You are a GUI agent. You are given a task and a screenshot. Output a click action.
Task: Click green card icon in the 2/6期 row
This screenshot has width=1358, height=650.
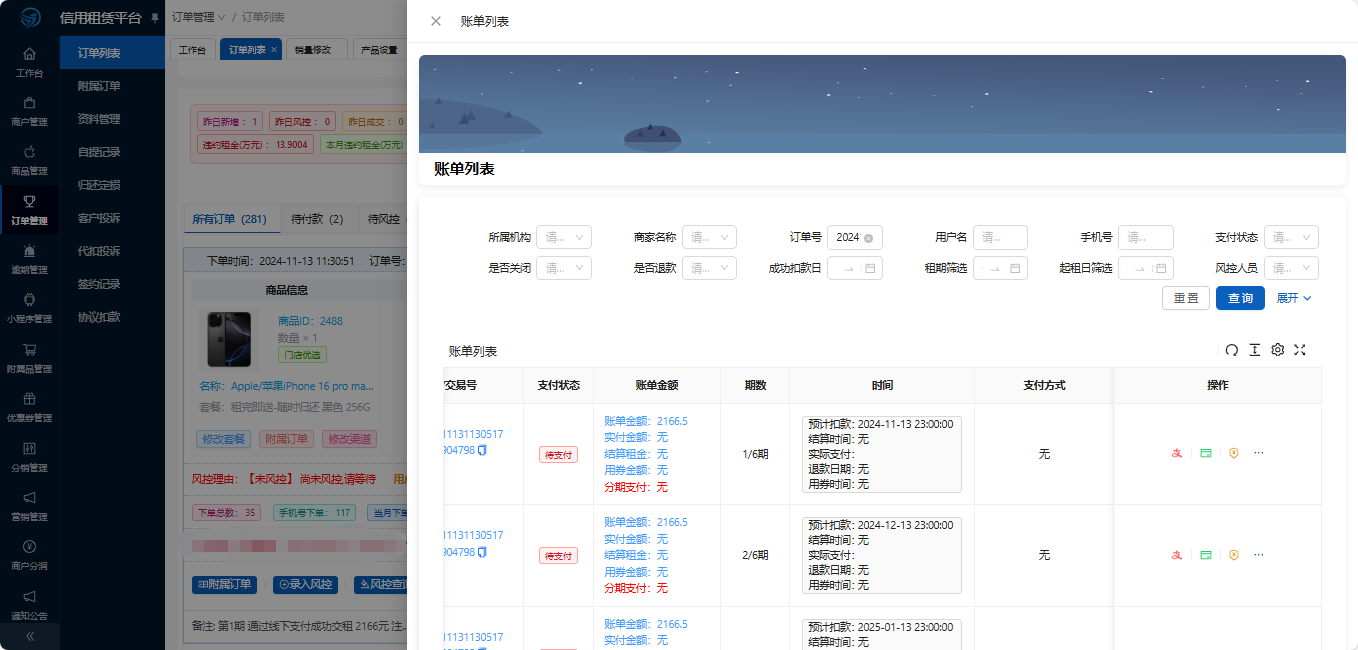point(1206,555)
